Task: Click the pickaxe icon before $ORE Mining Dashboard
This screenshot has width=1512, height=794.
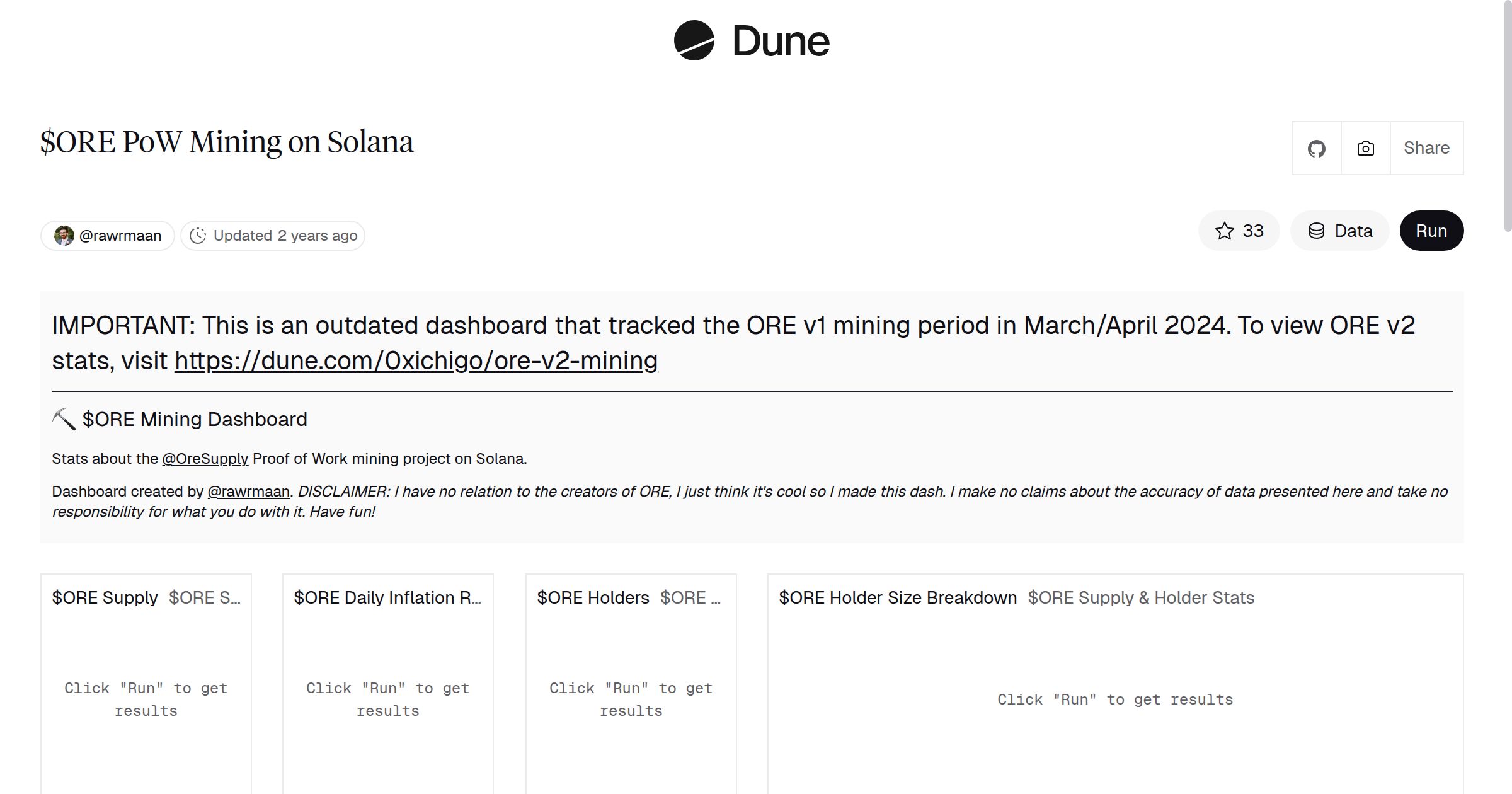Action: [x=63, y=418]
